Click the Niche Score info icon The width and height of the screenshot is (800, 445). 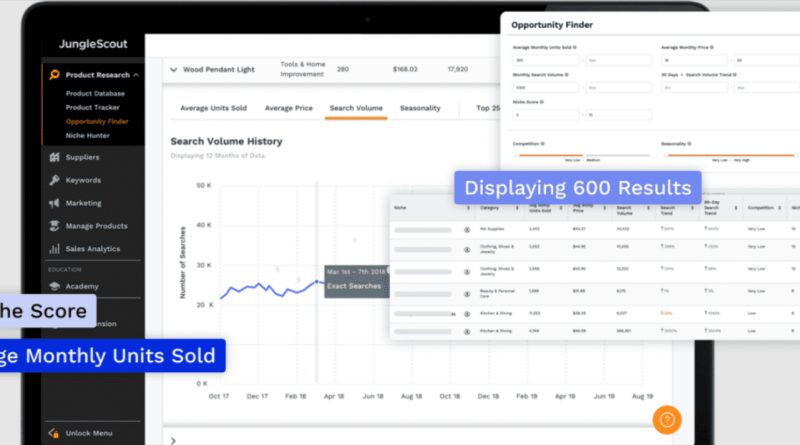(542, 102)
